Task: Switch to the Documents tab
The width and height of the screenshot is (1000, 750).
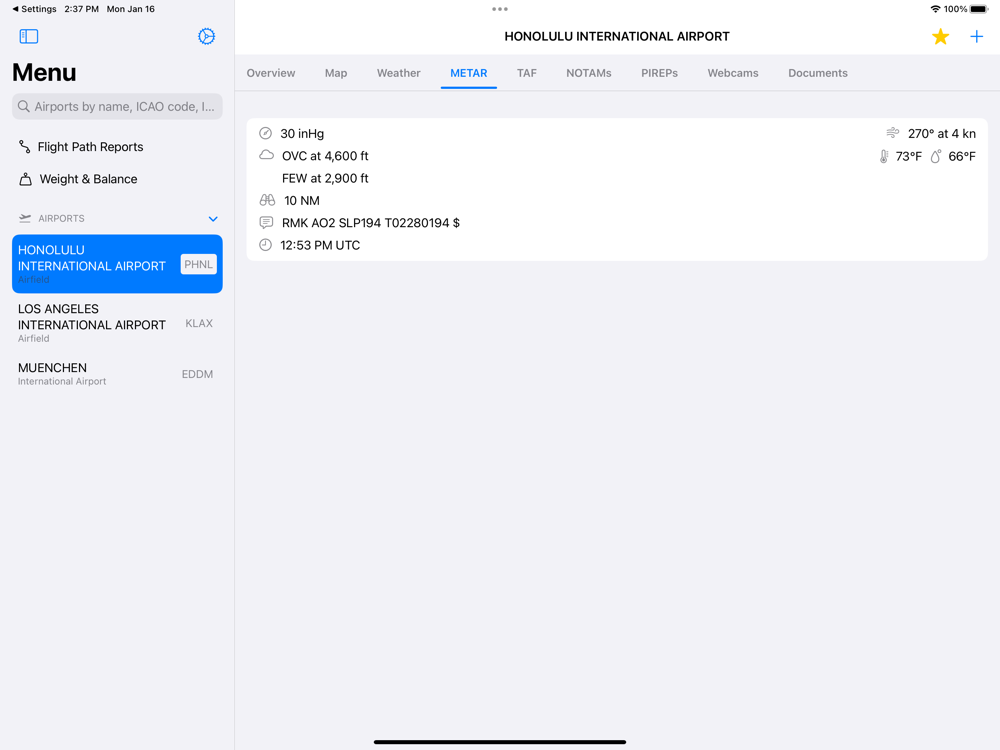Action: tap(818, 73)
